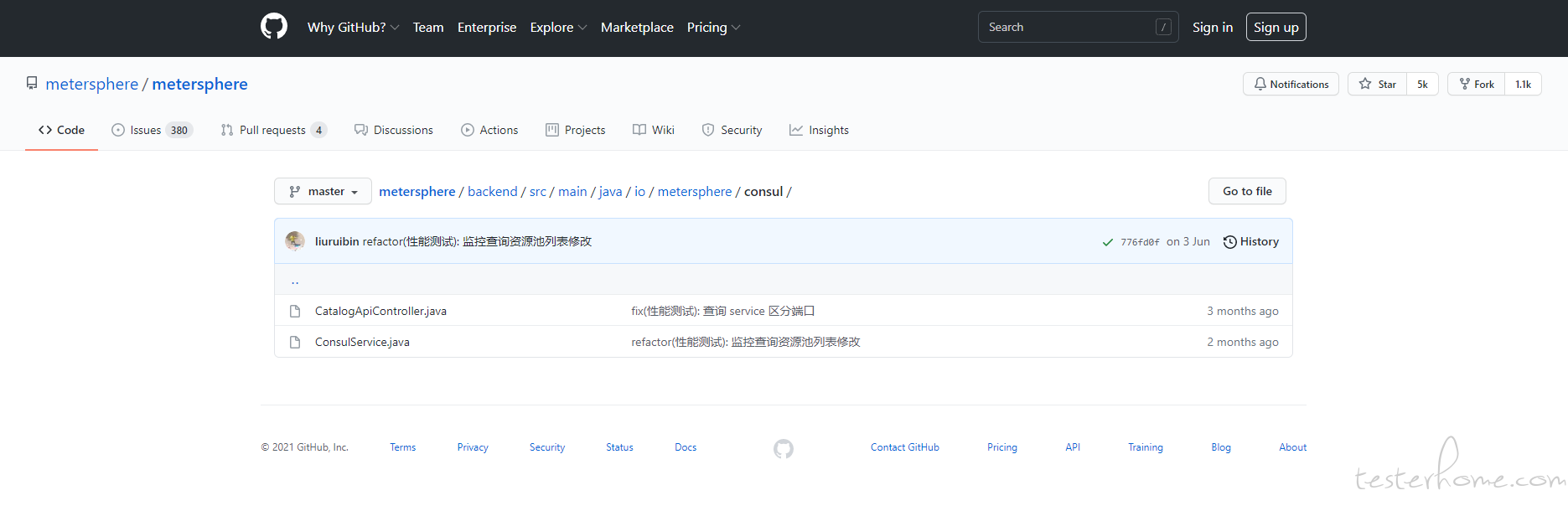Open the Team page in header

[428, 28]
